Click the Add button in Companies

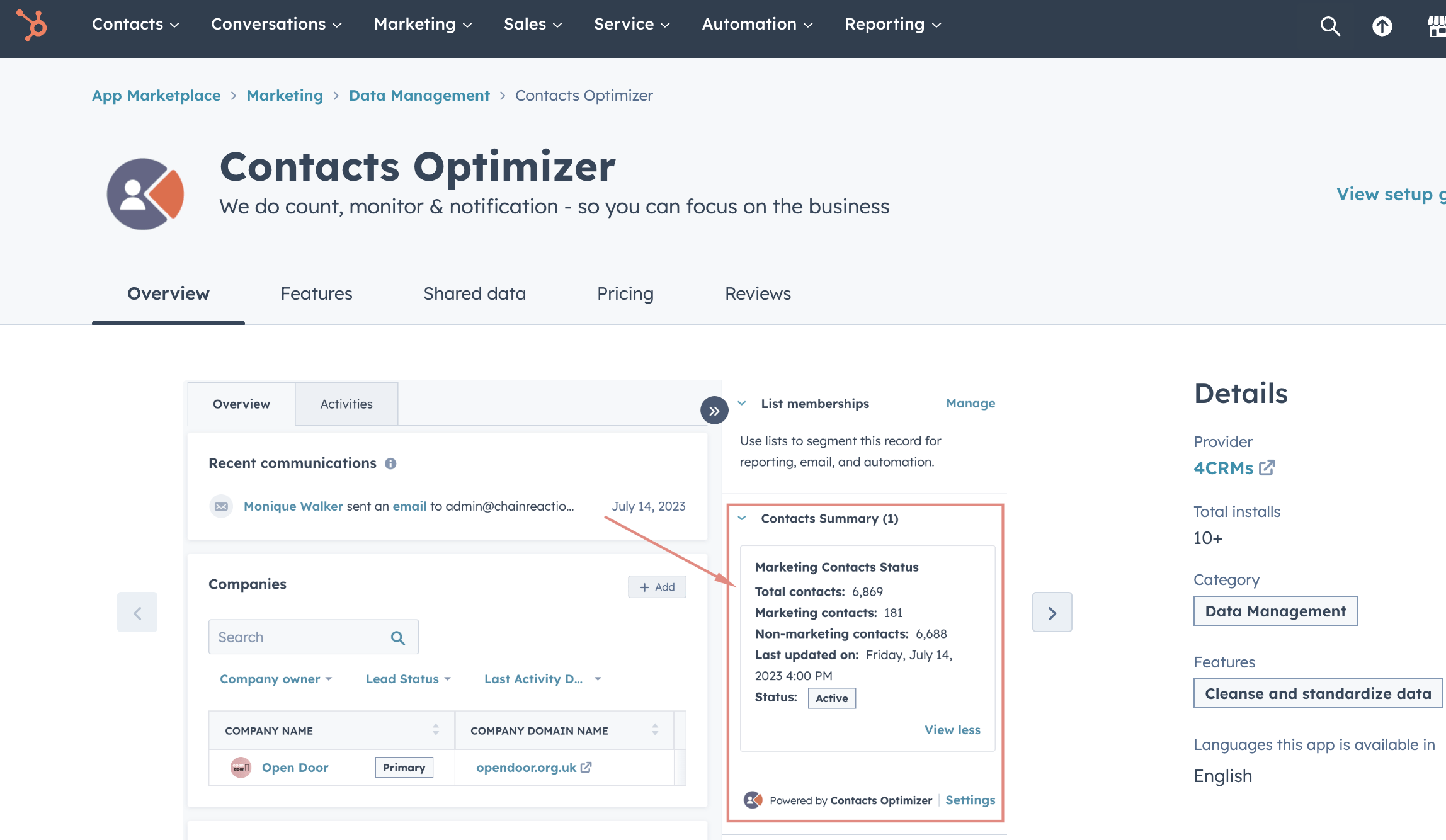(x=657, y=587)
